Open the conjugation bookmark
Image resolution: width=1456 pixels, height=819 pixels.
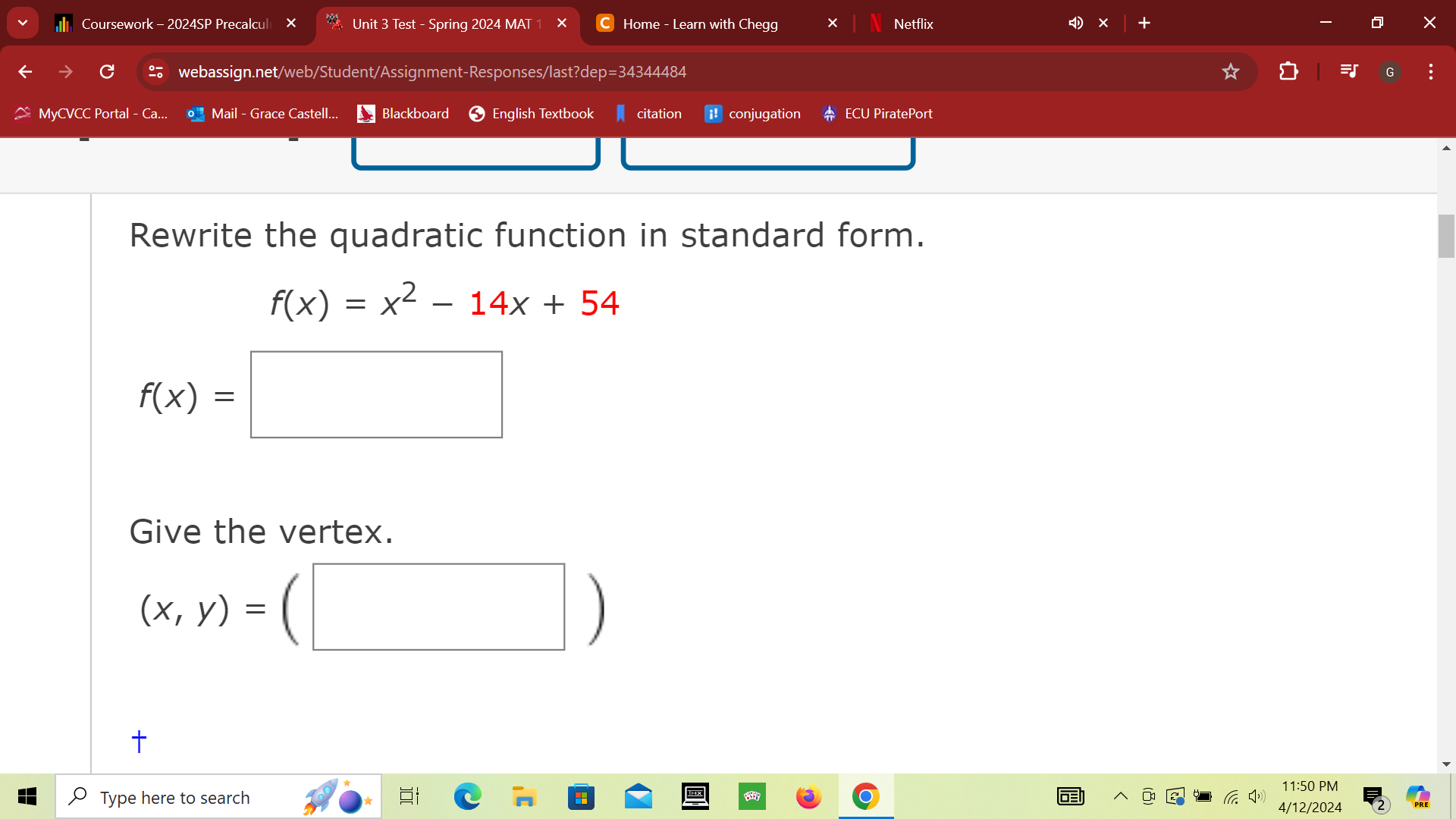pyautogui.click(x=753, y=113)
